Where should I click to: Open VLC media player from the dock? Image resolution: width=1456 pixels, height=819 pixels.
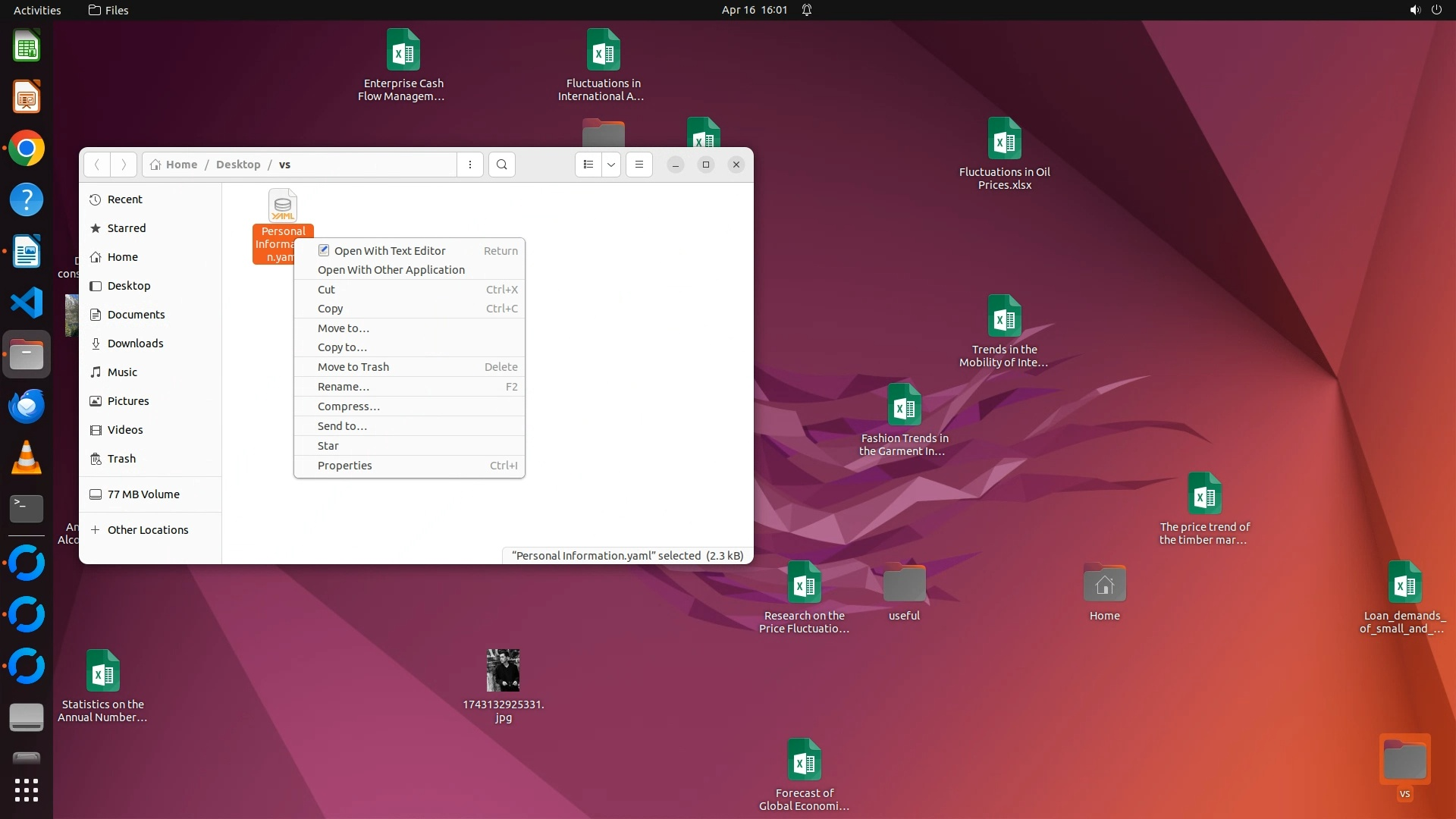(27, 458)
